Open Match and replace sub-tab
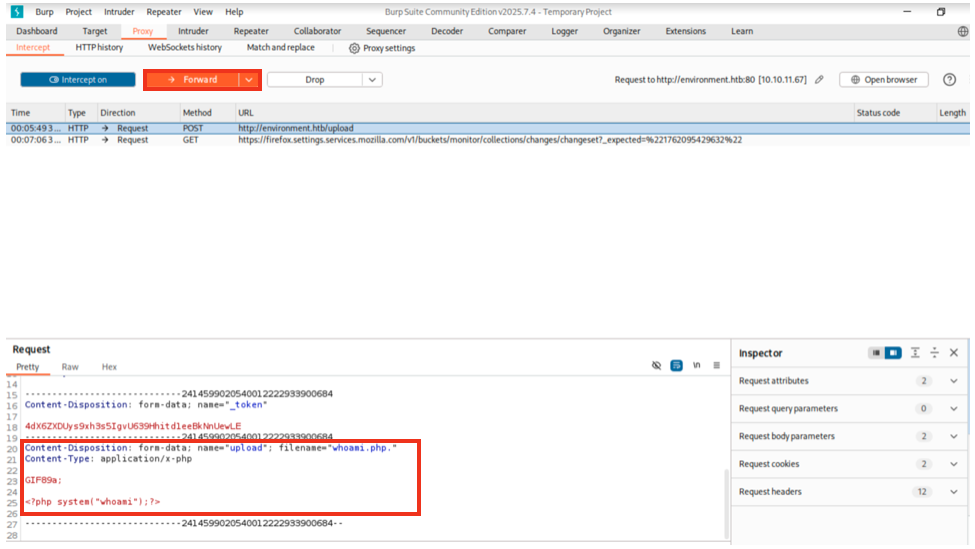 (x=280, y=47)
